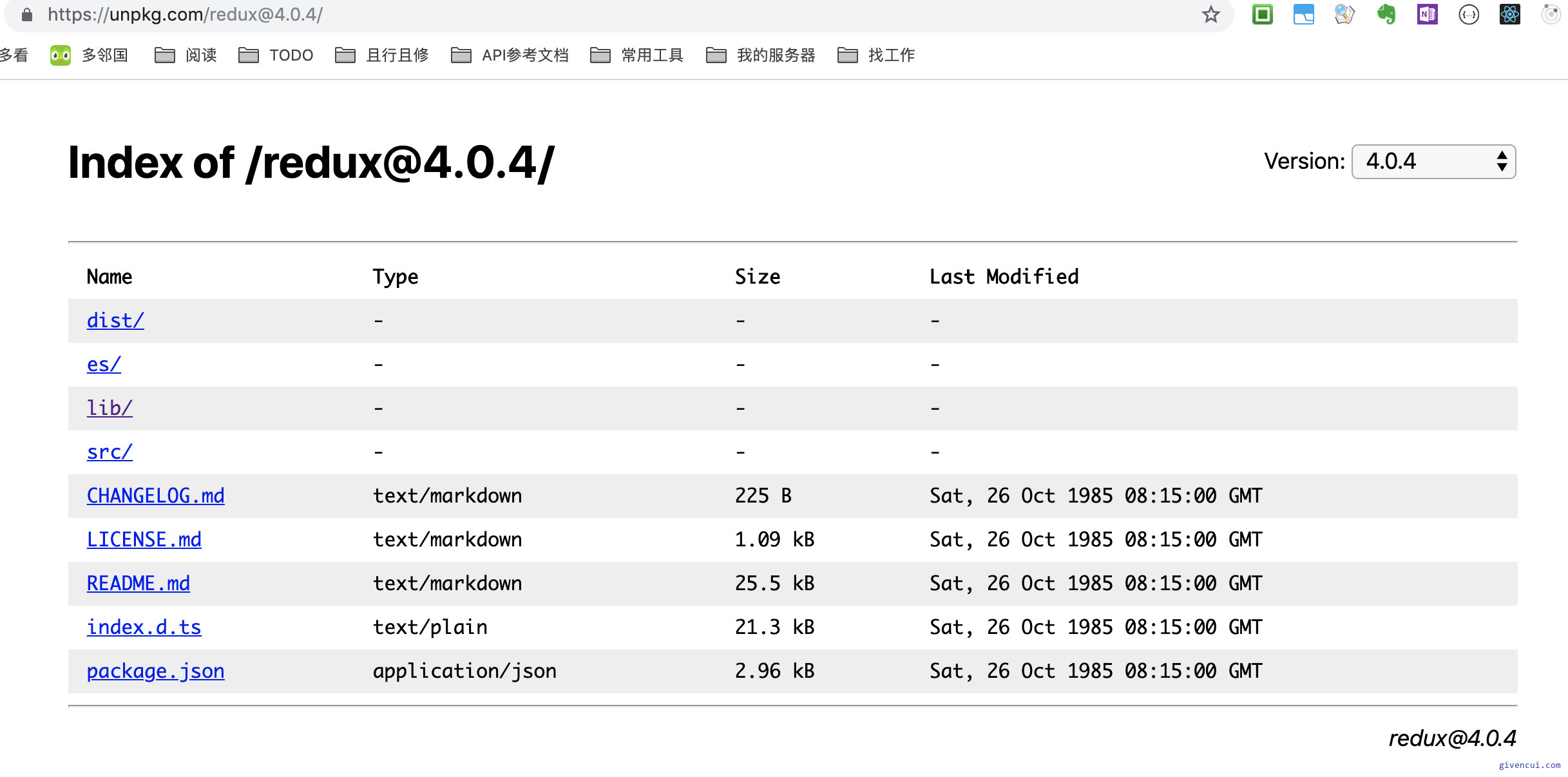Screen dimensions: 1568x777
Task: Click the 25.5 kB size cell
Action: [774, 583]
